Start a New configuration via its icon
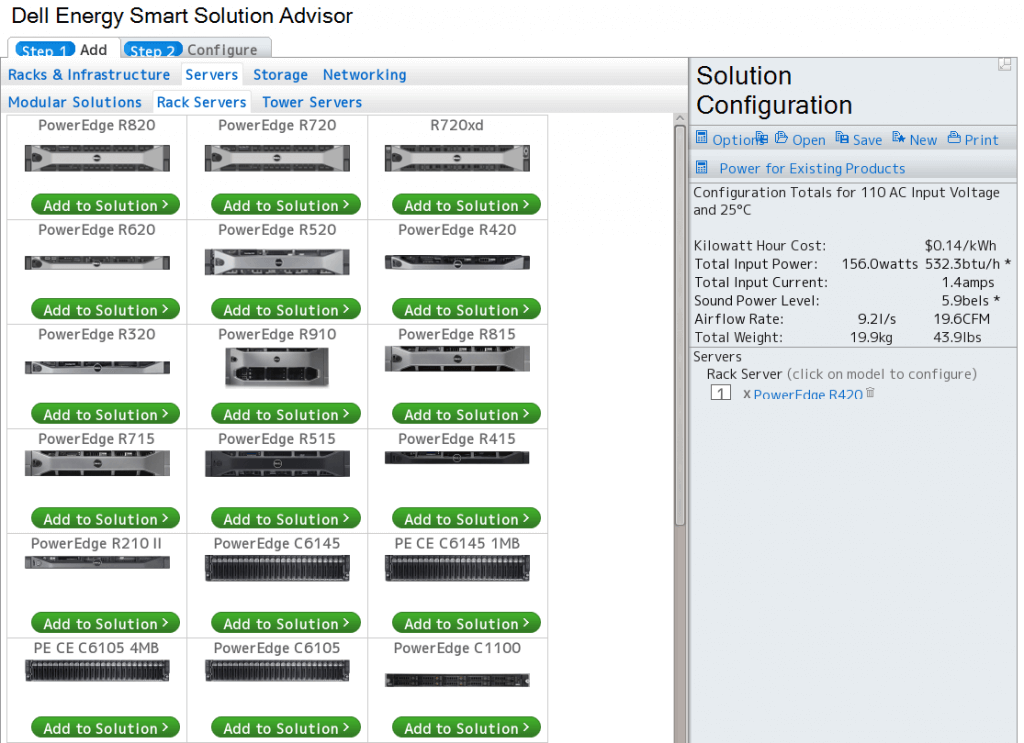The height and width of the screenshot is (743, 1024). tap(899, 138)
